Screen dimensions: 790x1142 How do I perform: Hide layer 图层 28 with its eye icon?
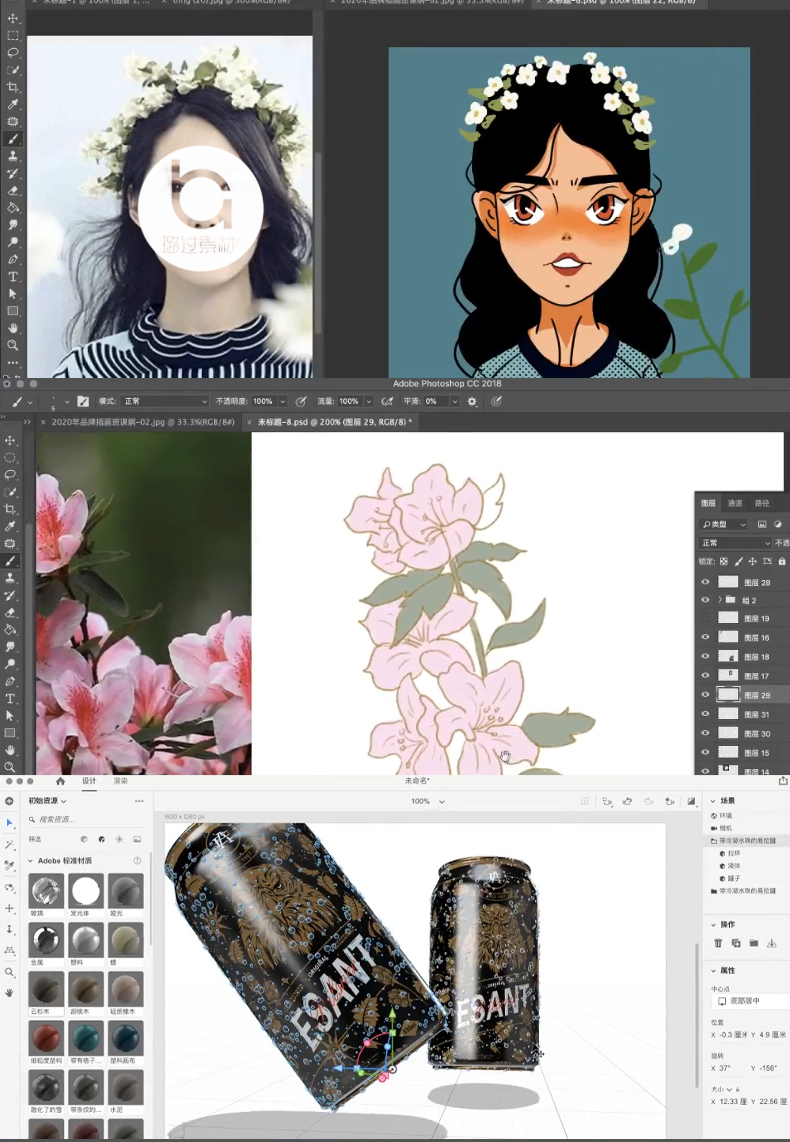tap(705, 582)
